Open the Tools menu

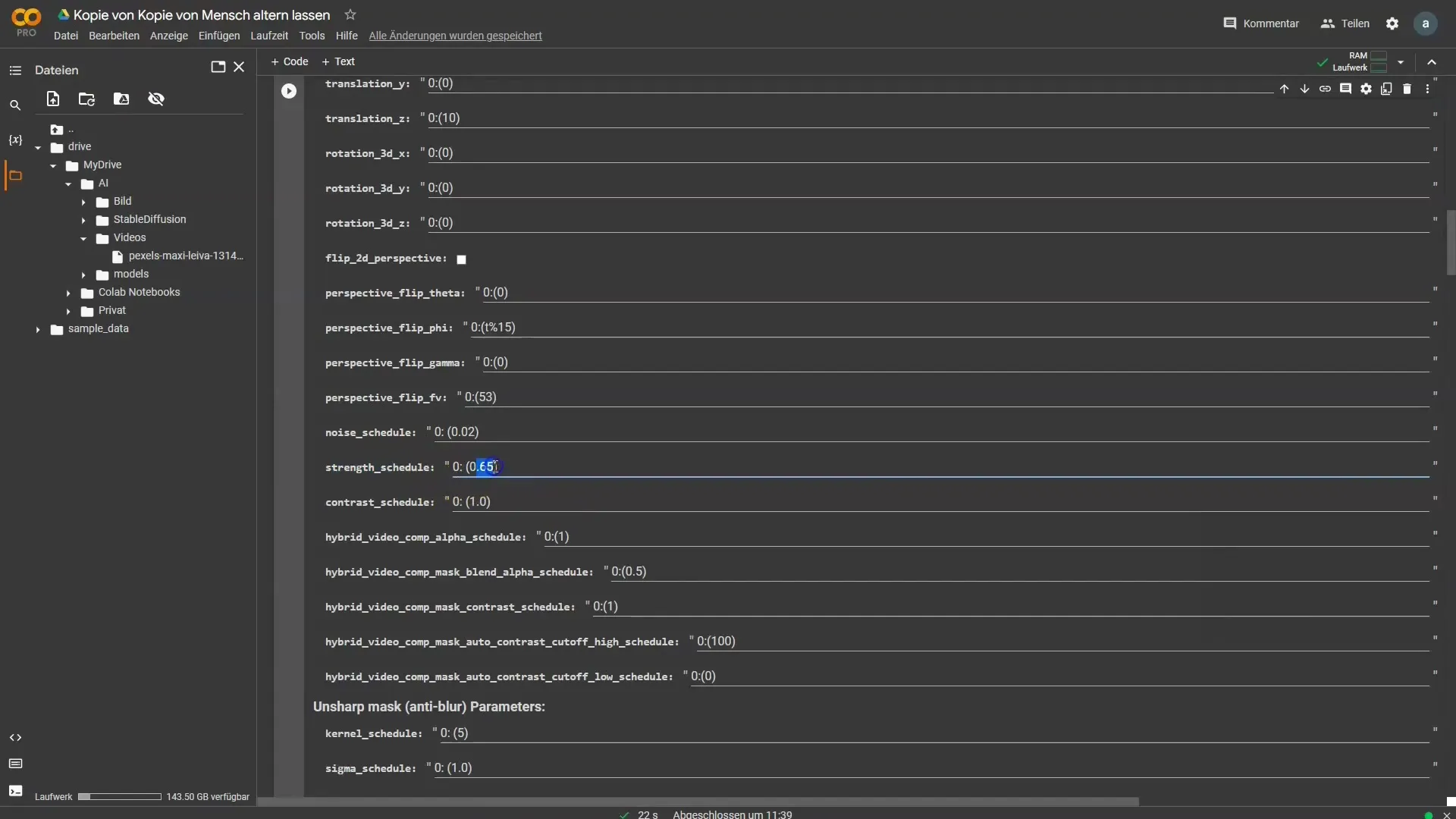[312, 36]
